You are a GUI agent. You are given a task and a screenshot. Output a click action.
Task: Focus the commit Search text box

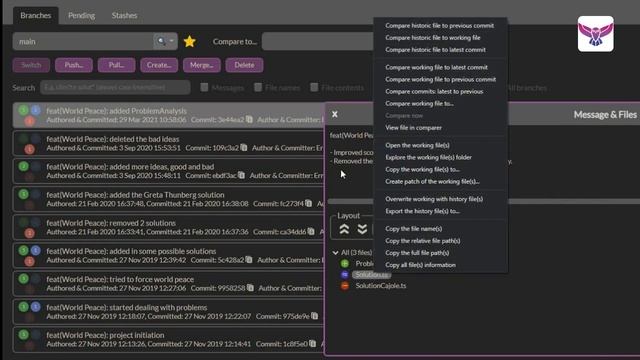click(115, 87)
